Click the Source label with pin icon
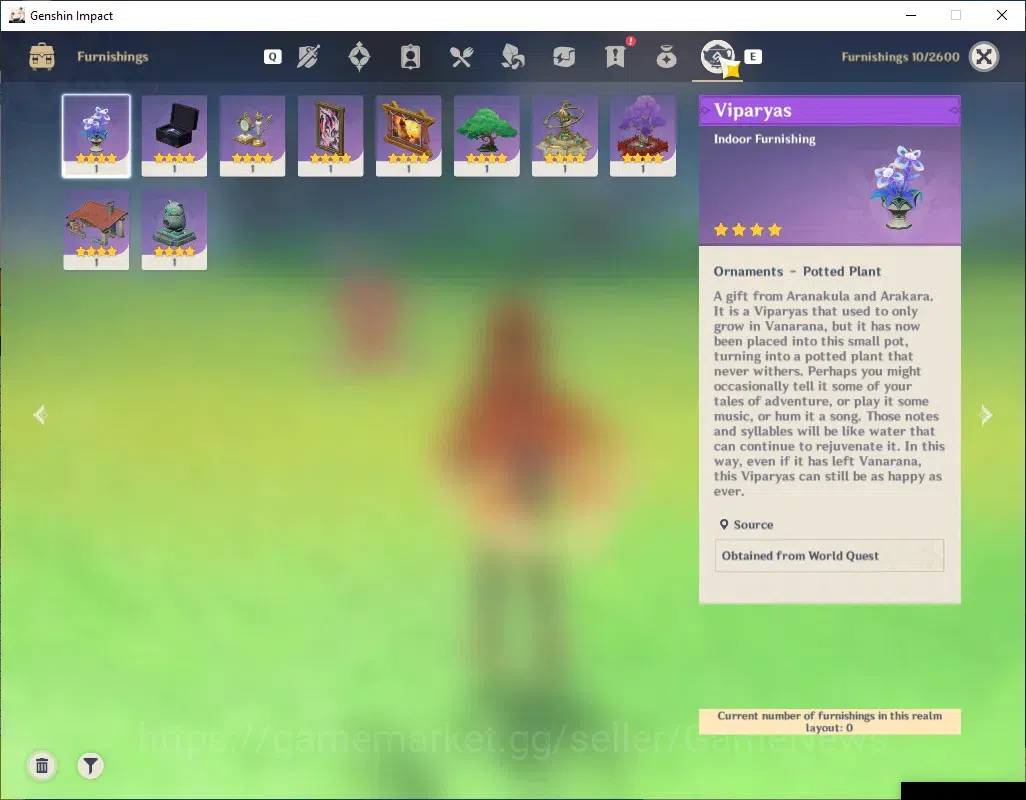 (746, 525)
